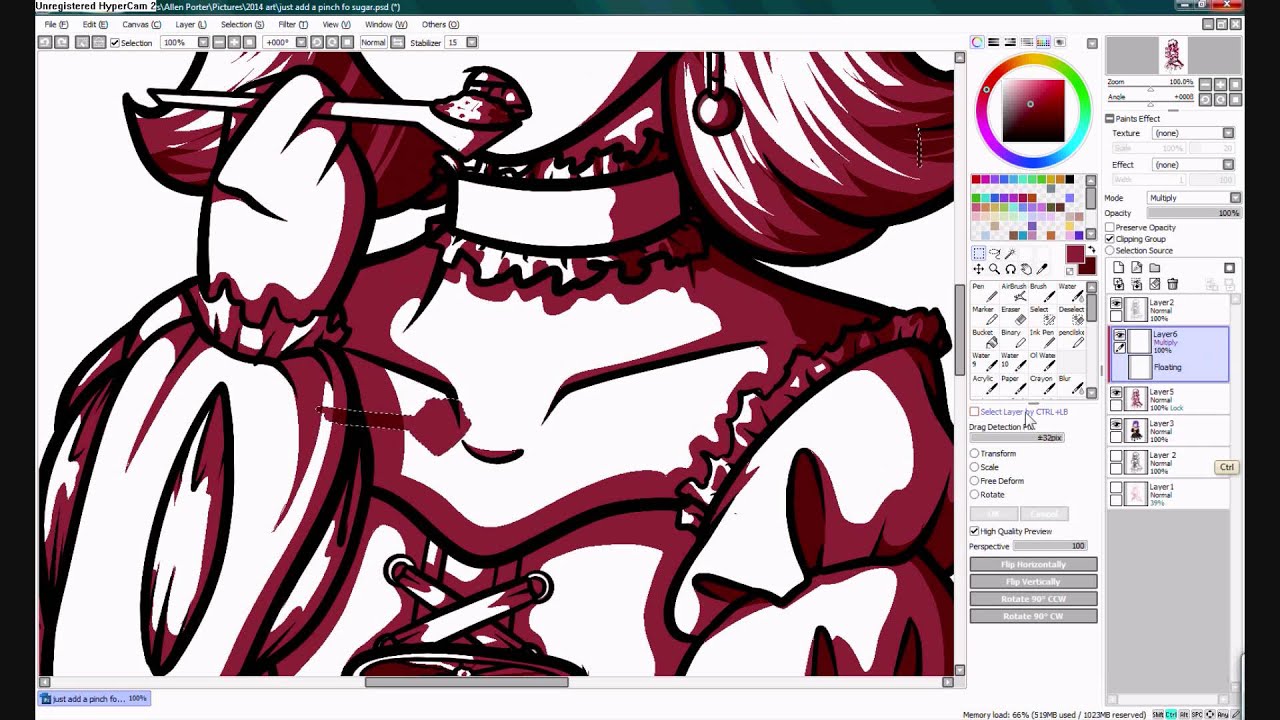Activate the rectangular selection tool

[978, 254]
